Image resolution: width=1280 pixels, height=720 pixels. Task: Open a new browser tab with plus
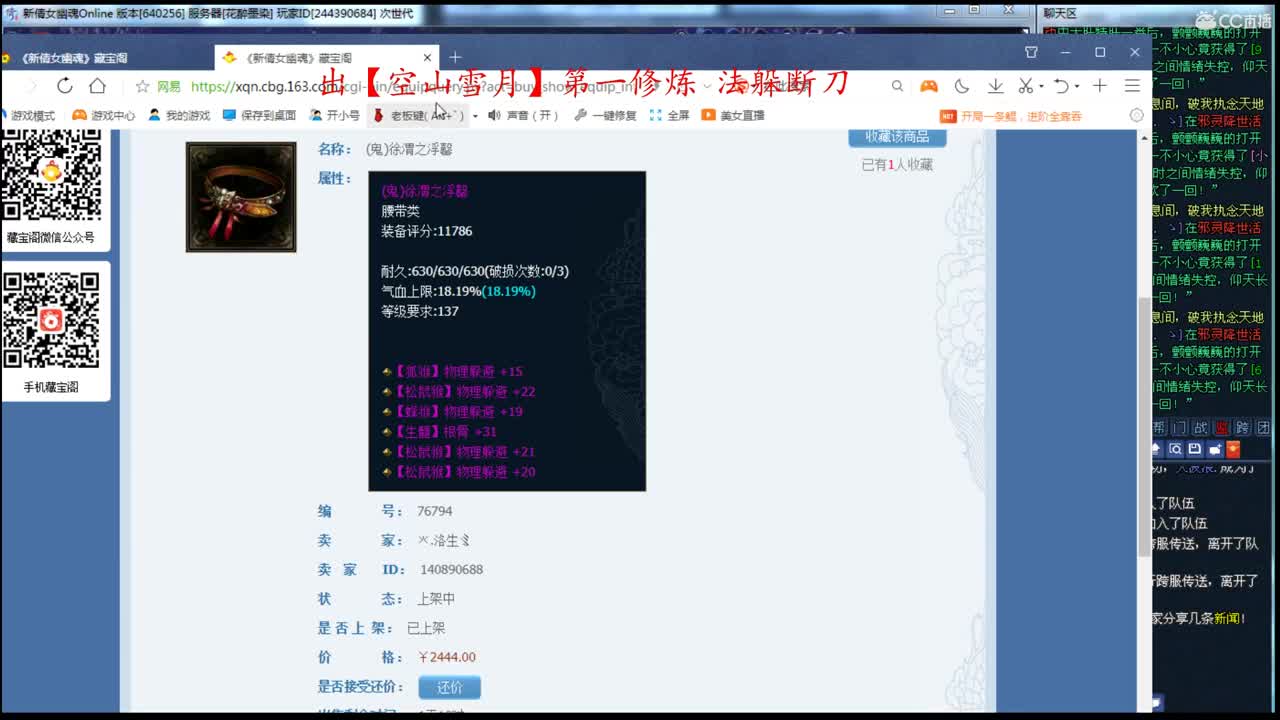(x=455, y=57)
